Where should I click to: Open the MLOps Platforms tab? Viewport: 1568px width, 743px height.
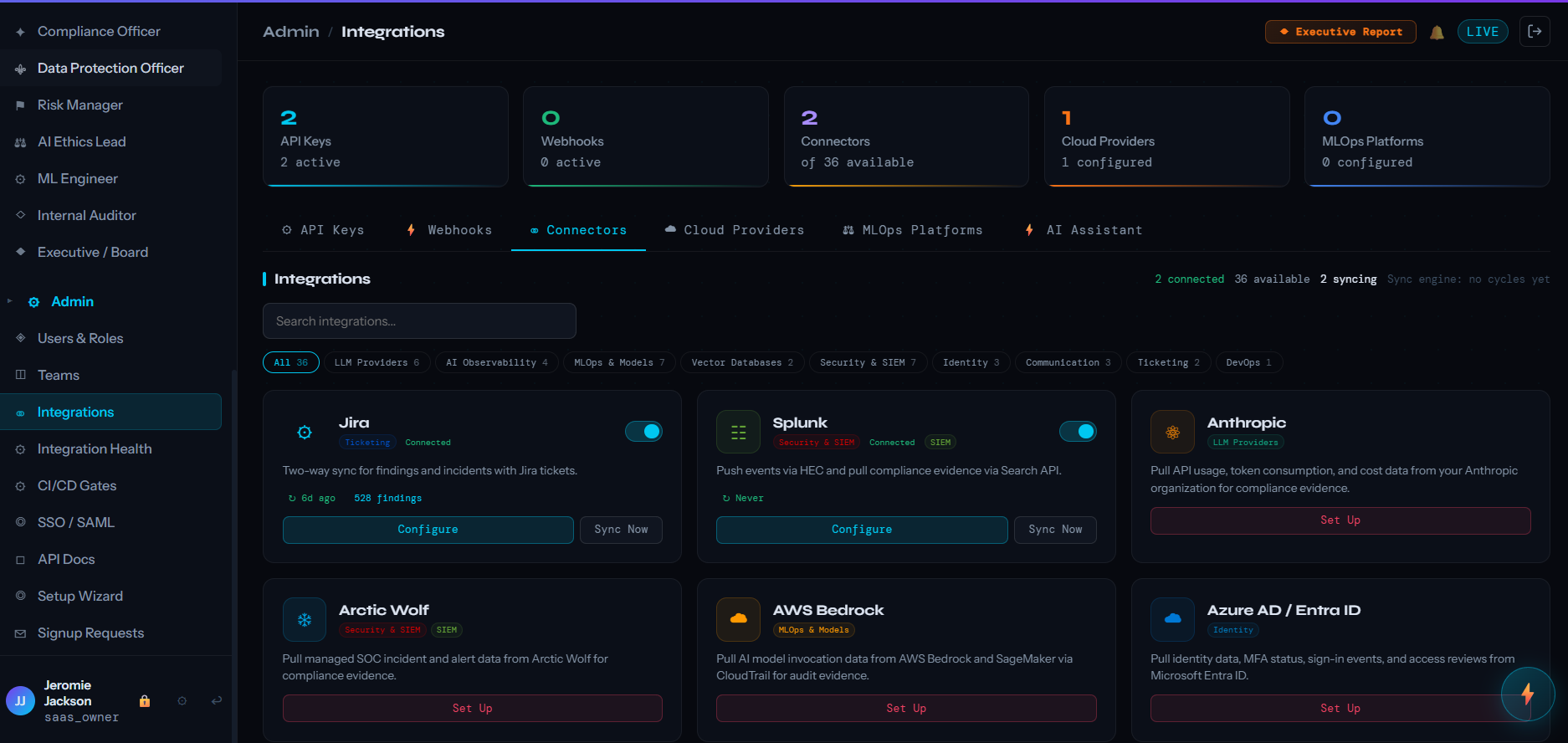(913, 230)
